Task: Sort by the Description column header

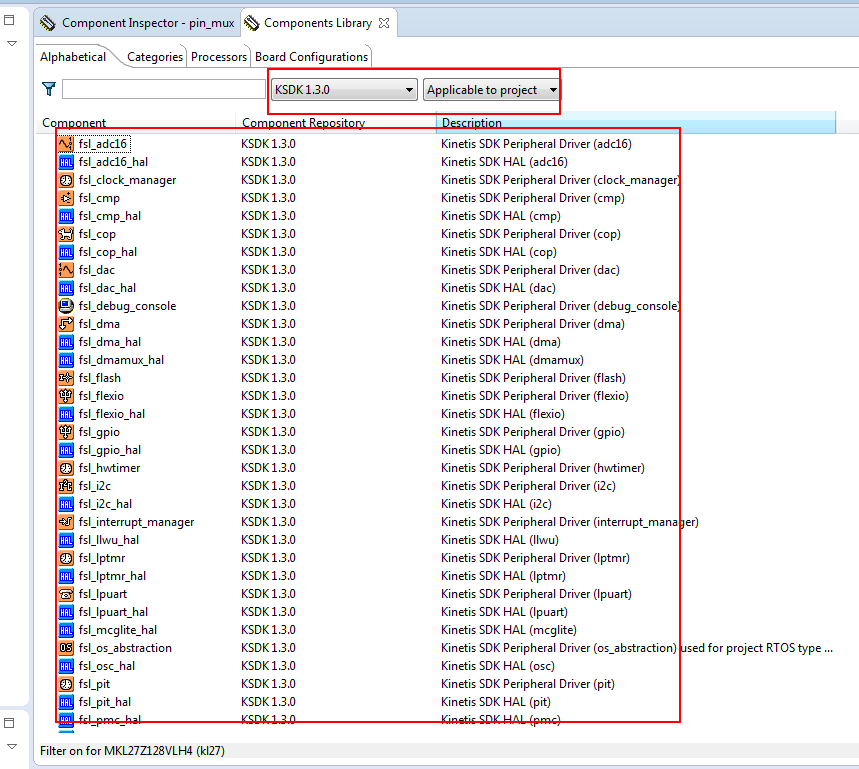Action: tap(635, 123)
